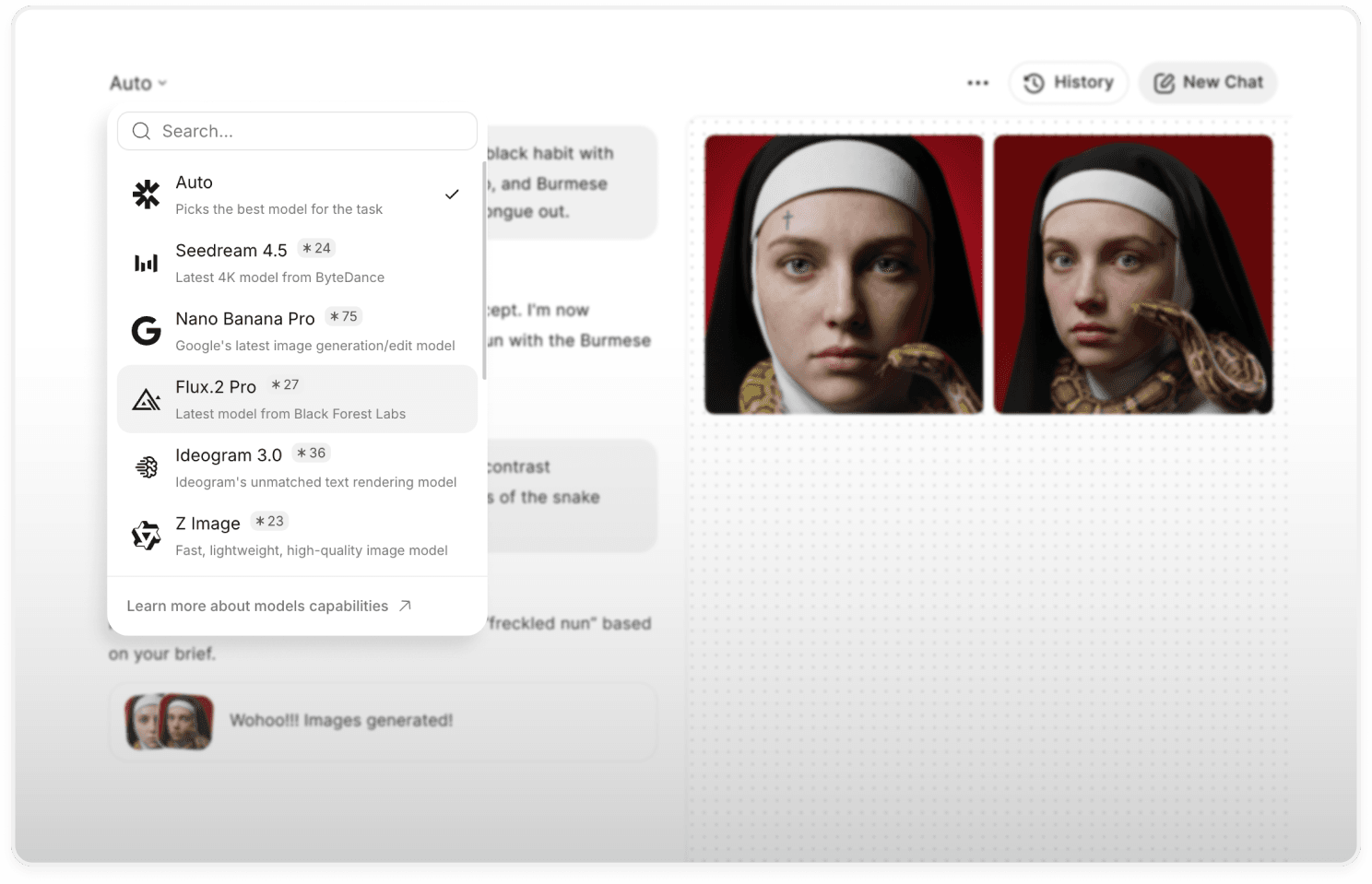The image size is (1372, 884).
Task: Click the Ideogram 3.0 model icon
Action: point(146,466)
